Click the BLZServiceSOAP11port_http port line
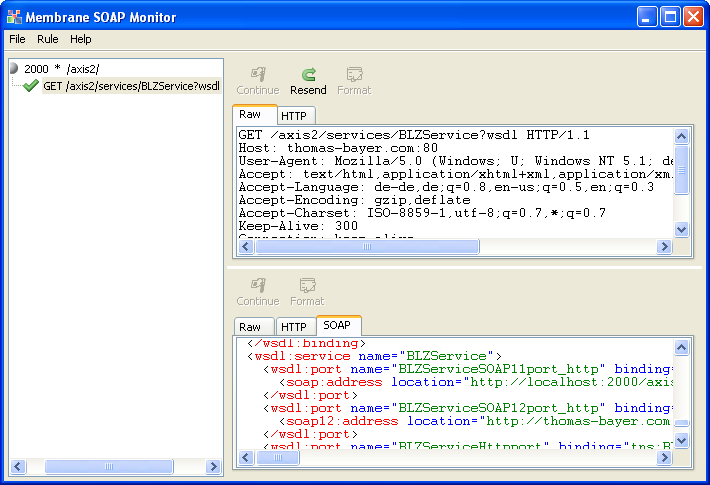710x485 pixels. click(x=468, y=370)
